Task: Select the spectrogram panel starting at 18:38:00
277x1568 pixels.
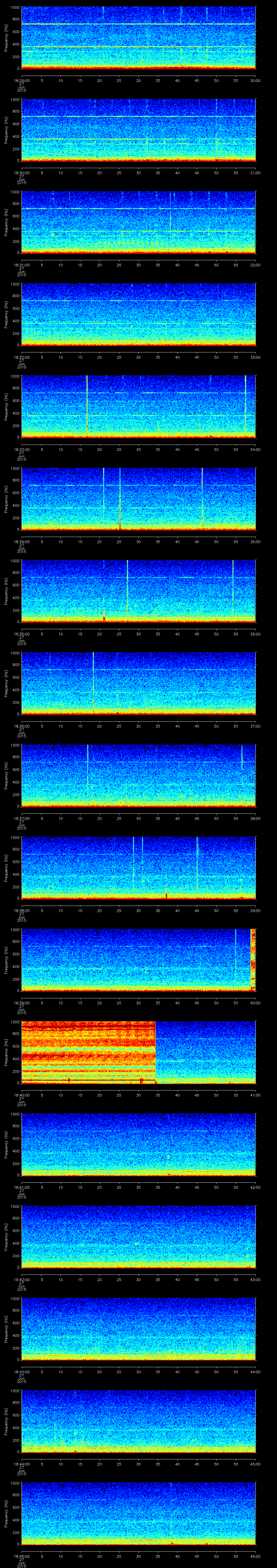Action: pyautogui.click(x=138, y=868)
